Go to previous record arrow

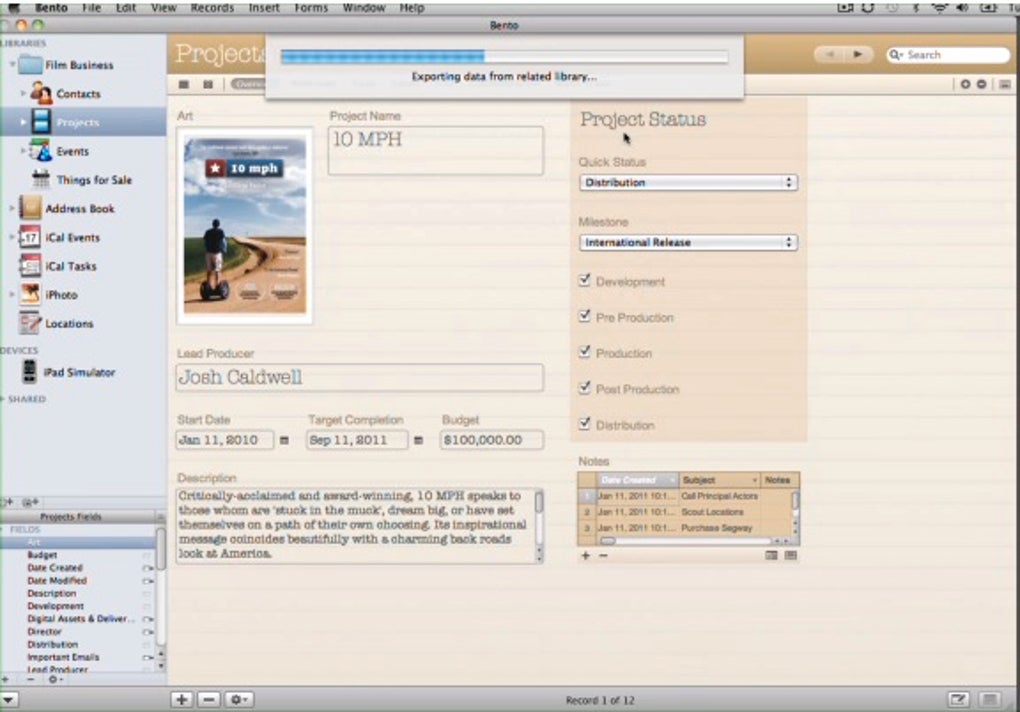click(x=830, y=55)
